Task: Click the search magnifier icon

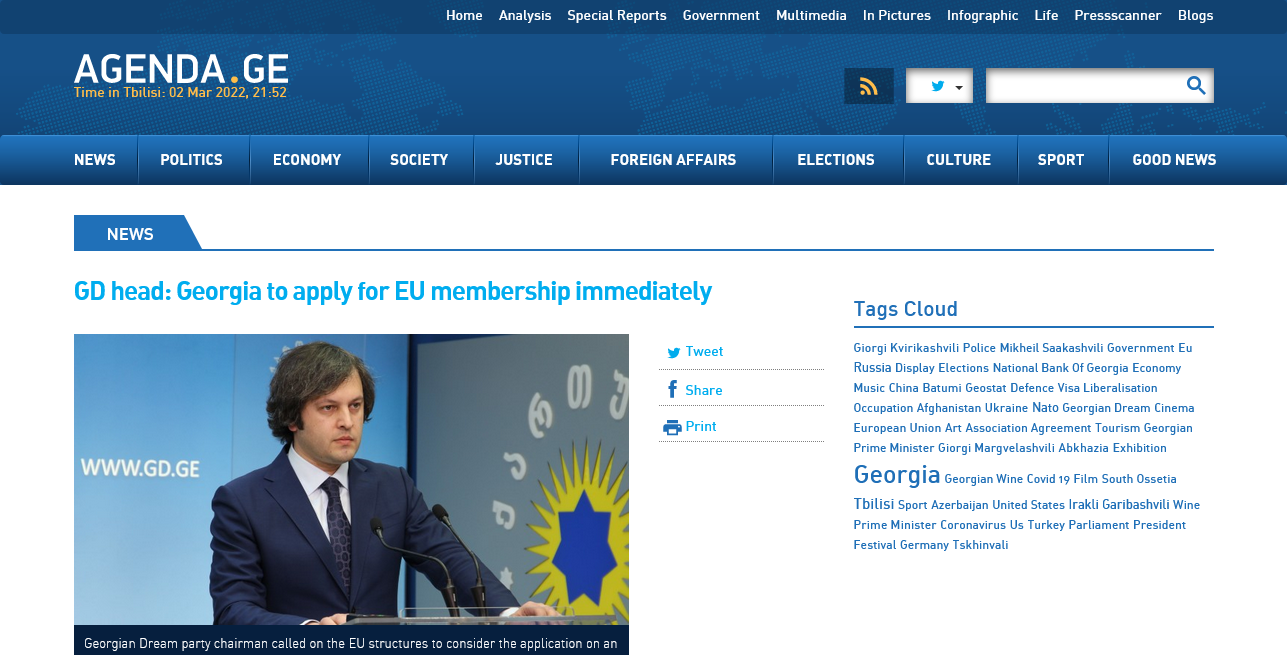Action: point(1196,86)
